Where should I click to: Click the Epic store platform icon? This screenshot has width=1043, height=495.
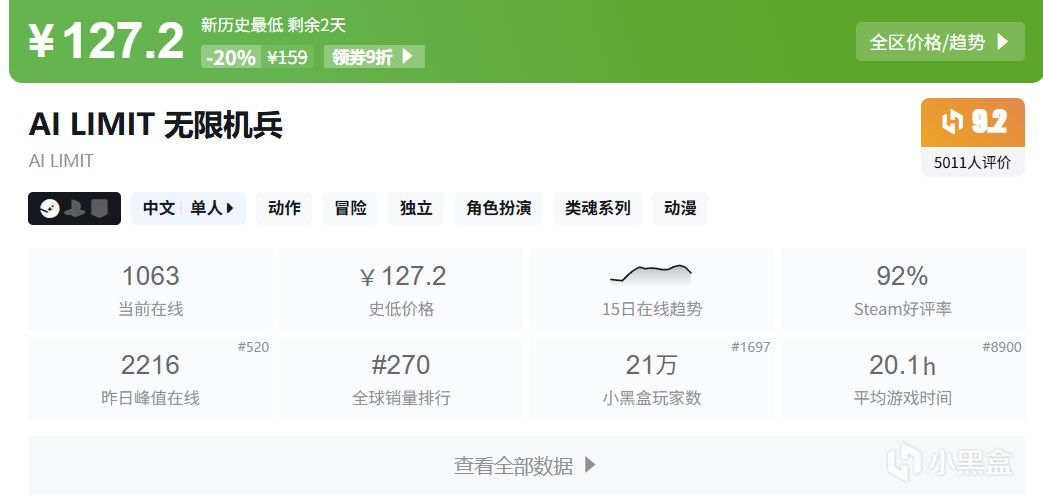click(99, 209)
